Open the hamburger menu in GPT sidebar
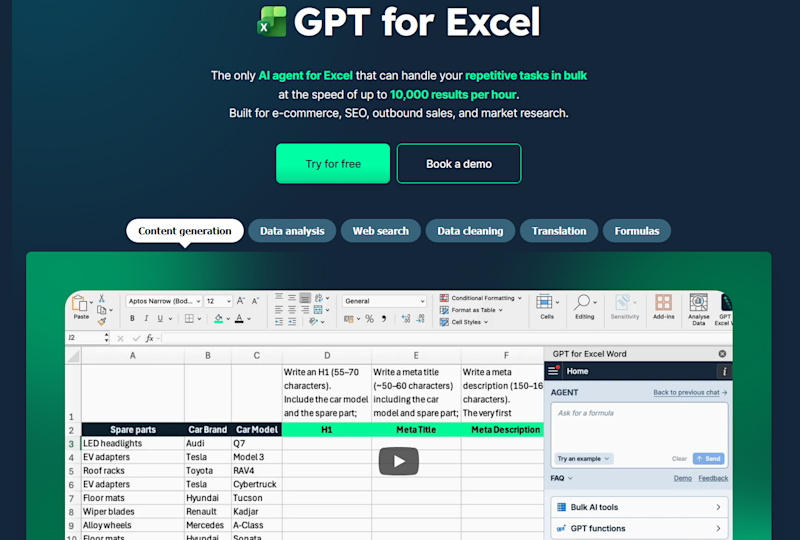The image size is (800, 540). coord(554,371)
